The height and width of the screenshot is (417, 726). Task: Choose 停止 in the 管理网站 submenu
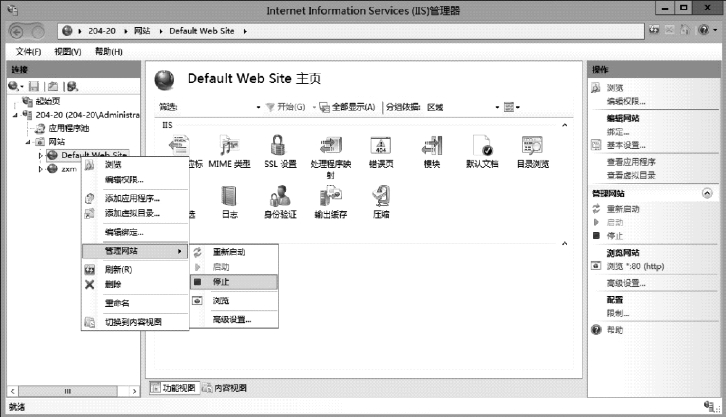(x=234, y=282)
